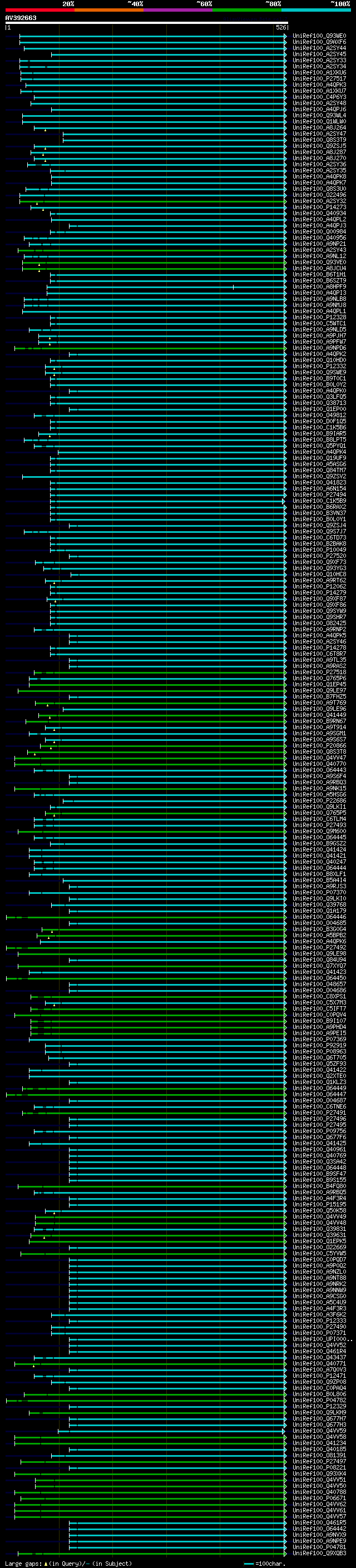Image resolution: width=356 pixels, height=1568 pixels.
Task: Select the UniRef100_P14273 label
Action: coord(319,207)
